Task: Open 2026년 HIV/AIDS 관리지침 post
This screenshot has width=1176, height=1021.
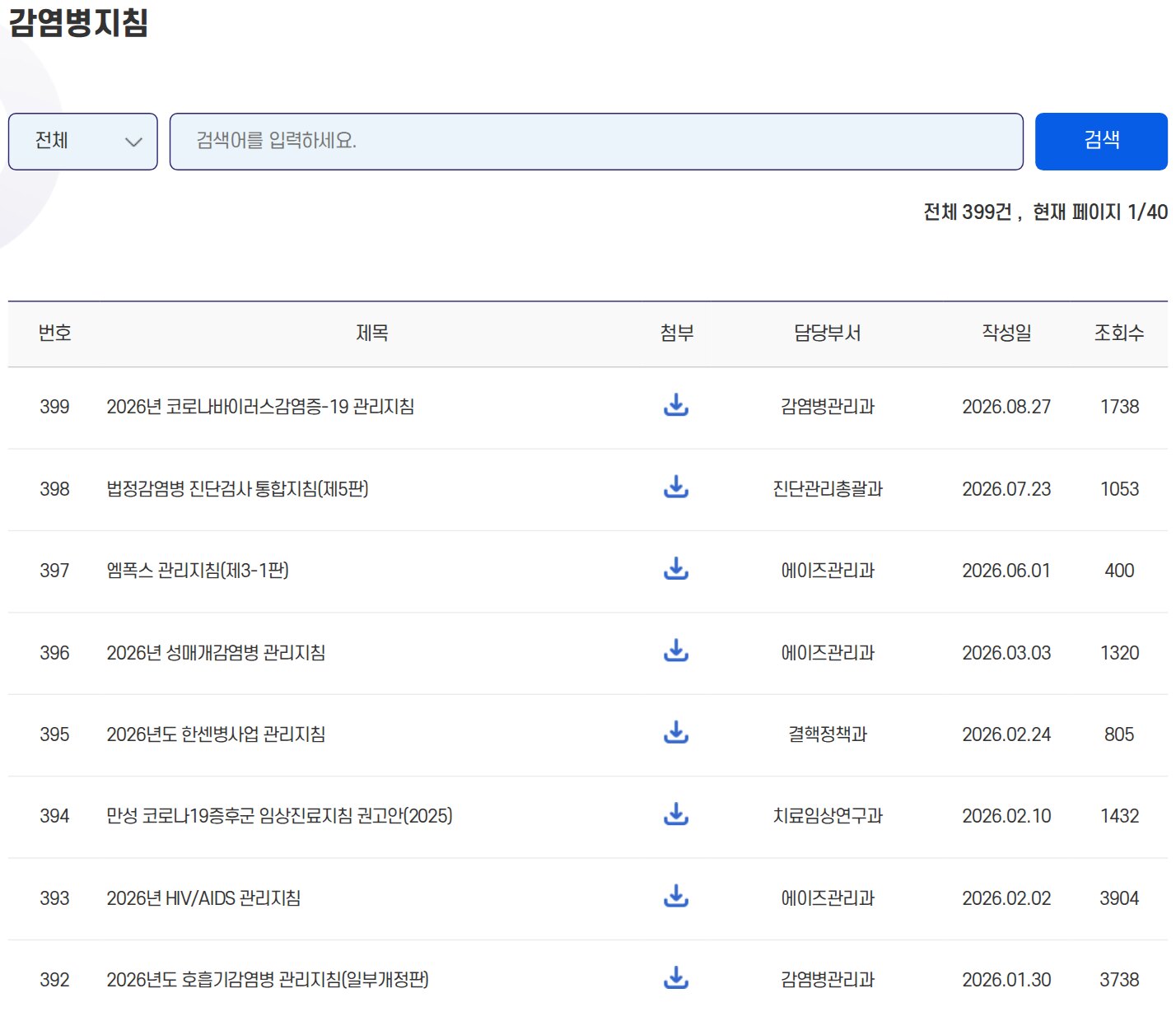Action: pyautogui.click(x=203, y=898)
